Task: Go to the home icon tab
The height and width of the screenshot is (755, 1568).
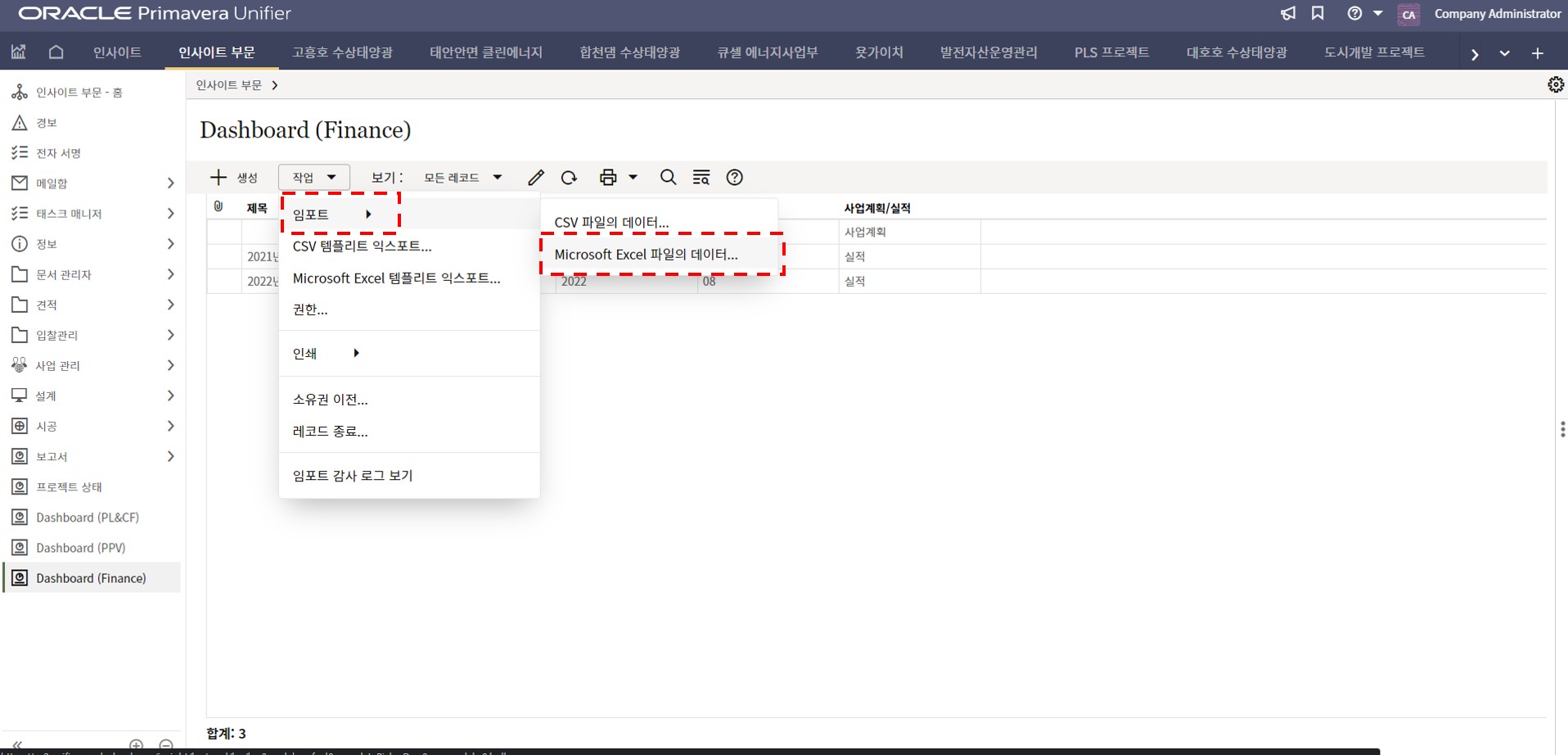Action: pyautogui.click(x=56, y=52)
